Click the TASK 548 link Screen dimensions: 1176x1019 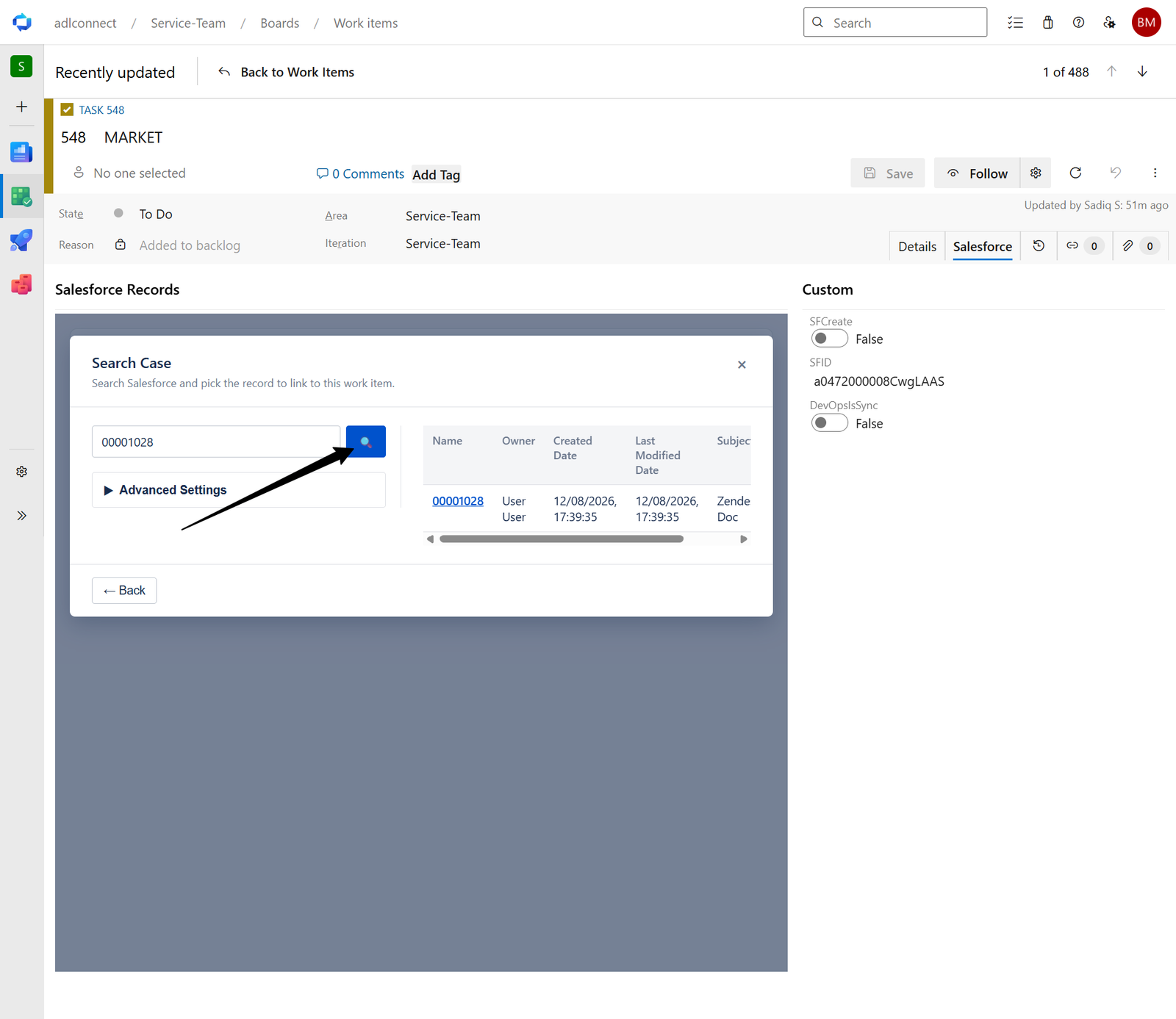pos(101,109)
